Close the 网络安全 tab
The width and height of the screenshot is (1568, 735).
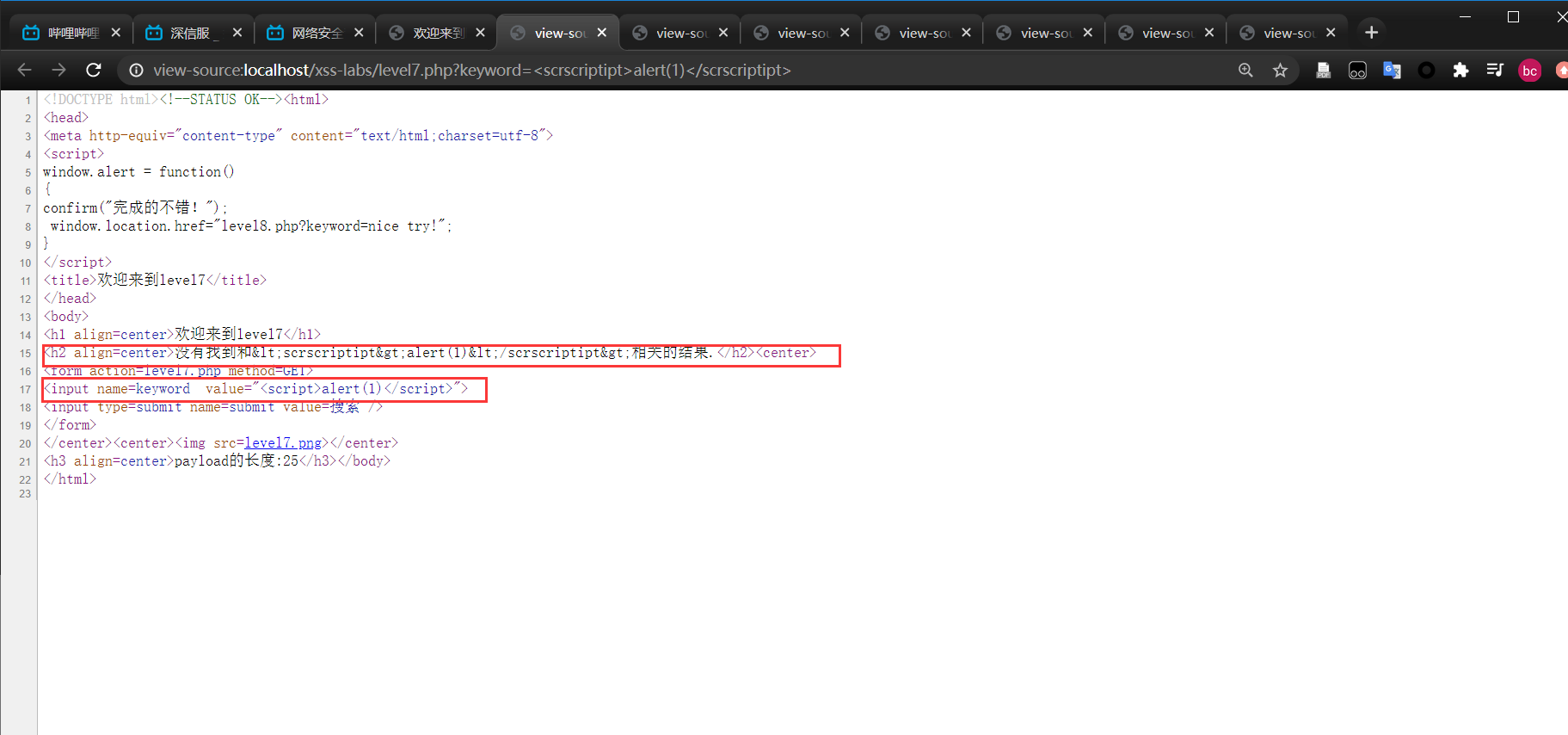[x=359, y=33]
